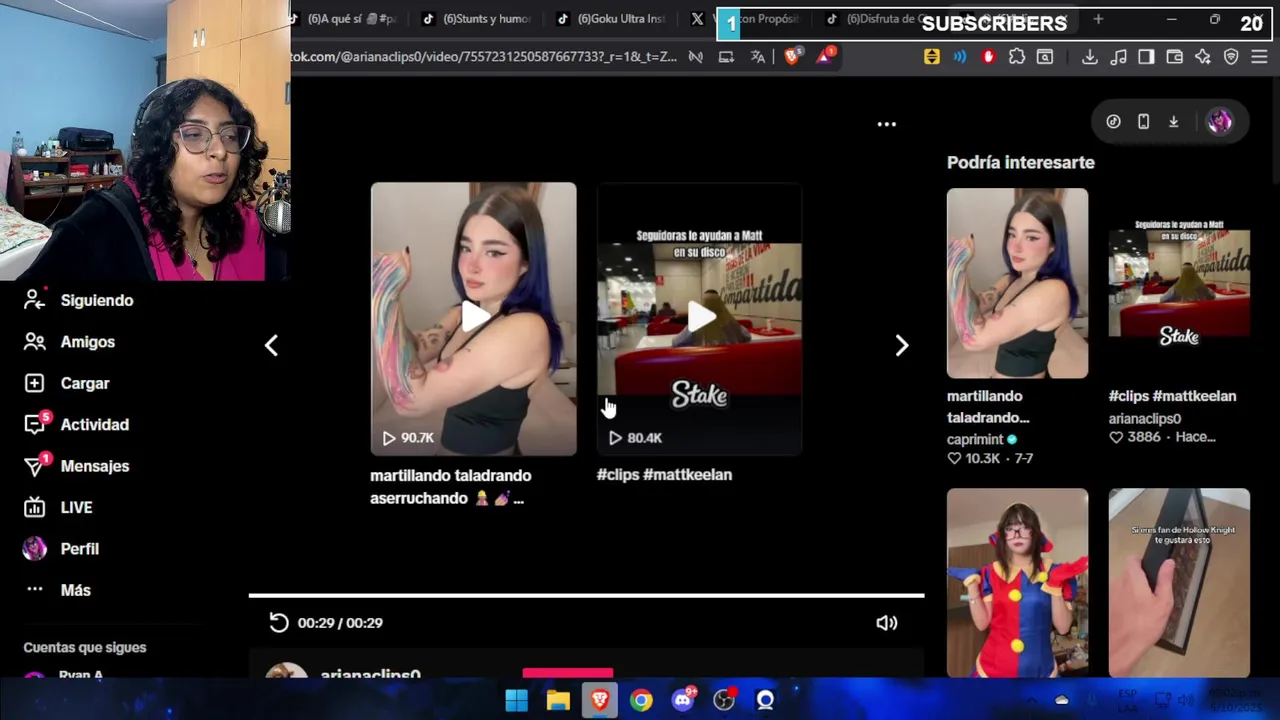
Task: Open Brave Wallet icon
Action: (x=1175, y=57)
